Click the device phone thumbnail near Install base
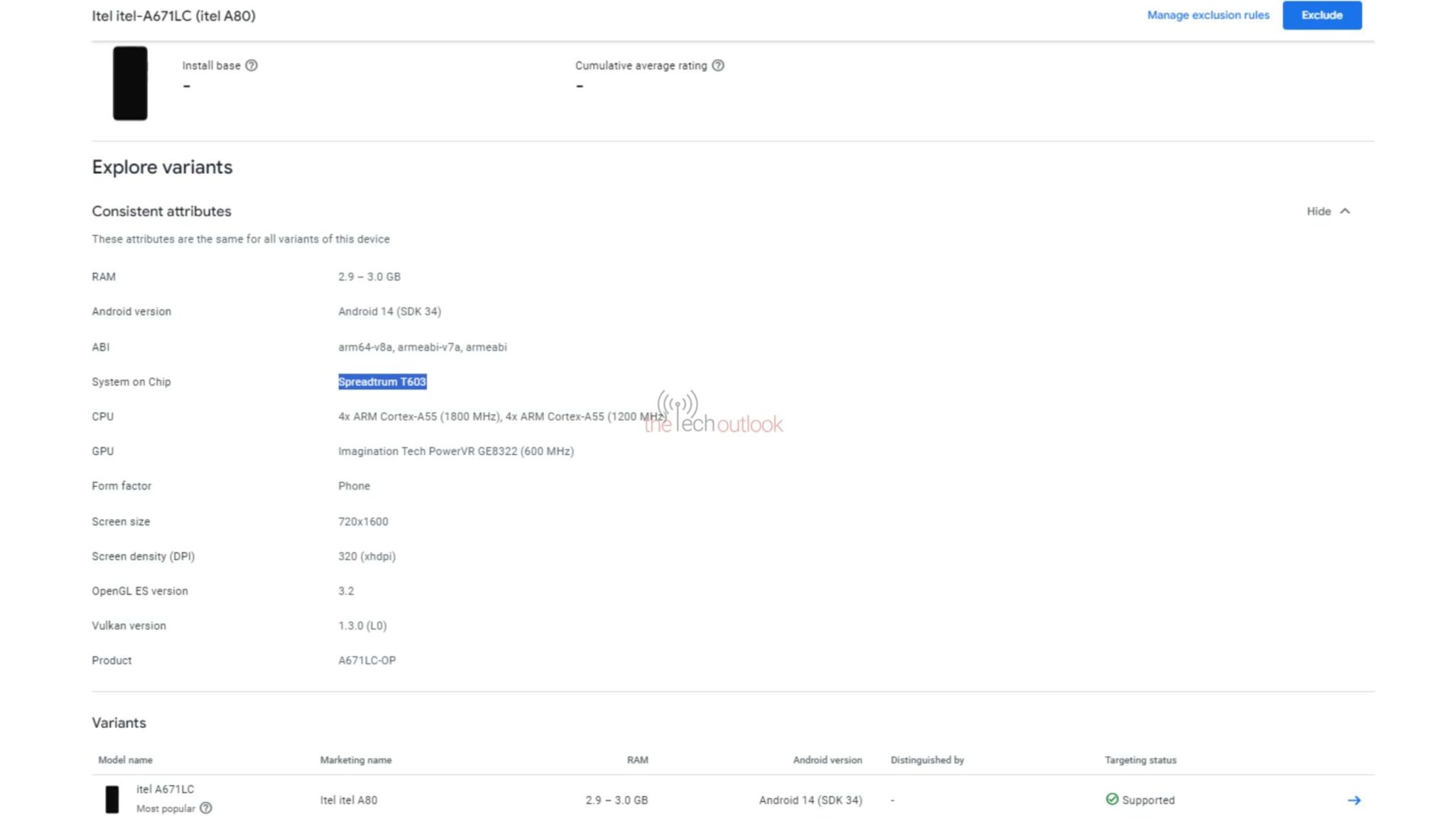1456x819 pixels. [130, 83]
